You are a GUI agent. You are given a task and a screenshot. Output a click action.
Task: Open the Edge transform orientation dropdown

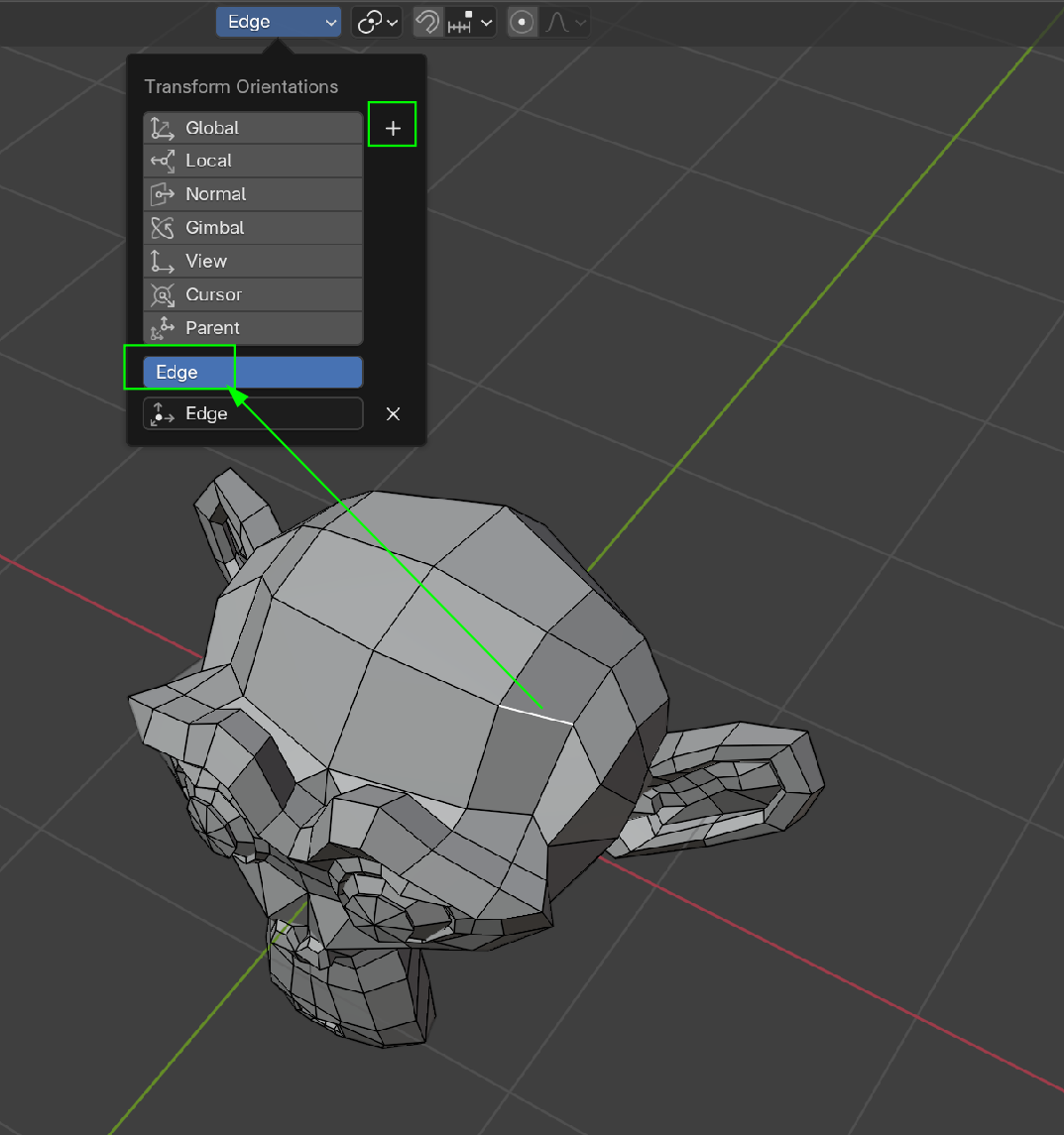278,22
